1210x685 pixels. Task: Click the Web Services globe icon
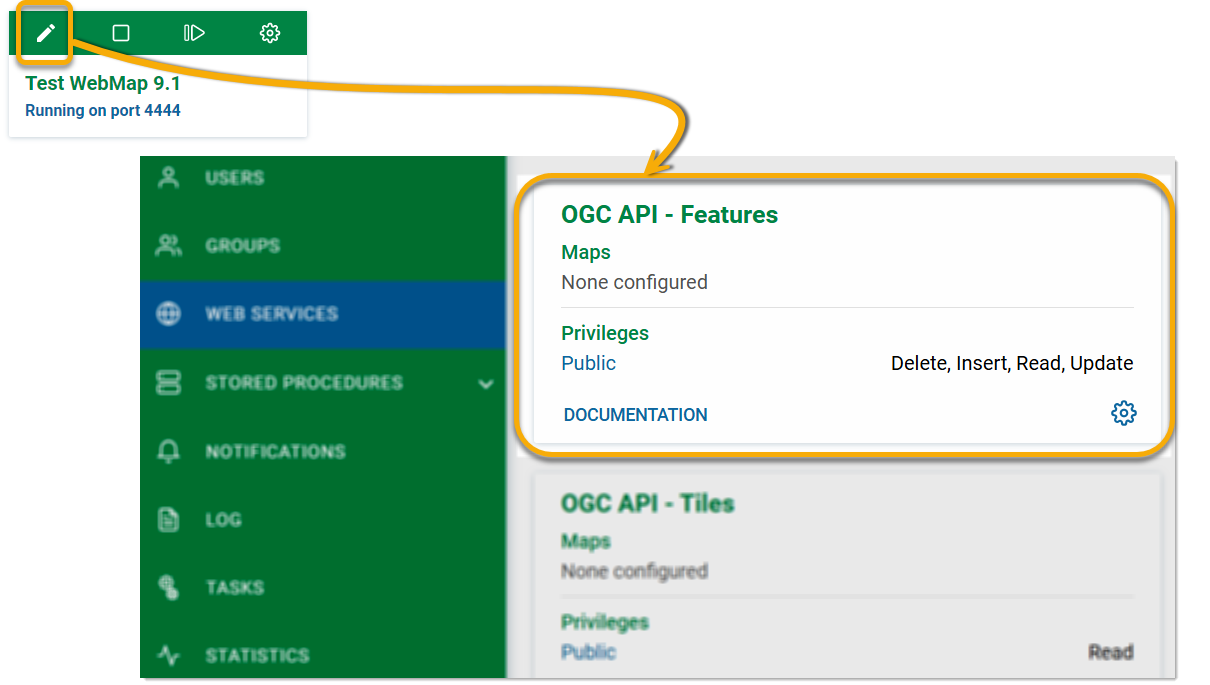(x=169, y=314)
